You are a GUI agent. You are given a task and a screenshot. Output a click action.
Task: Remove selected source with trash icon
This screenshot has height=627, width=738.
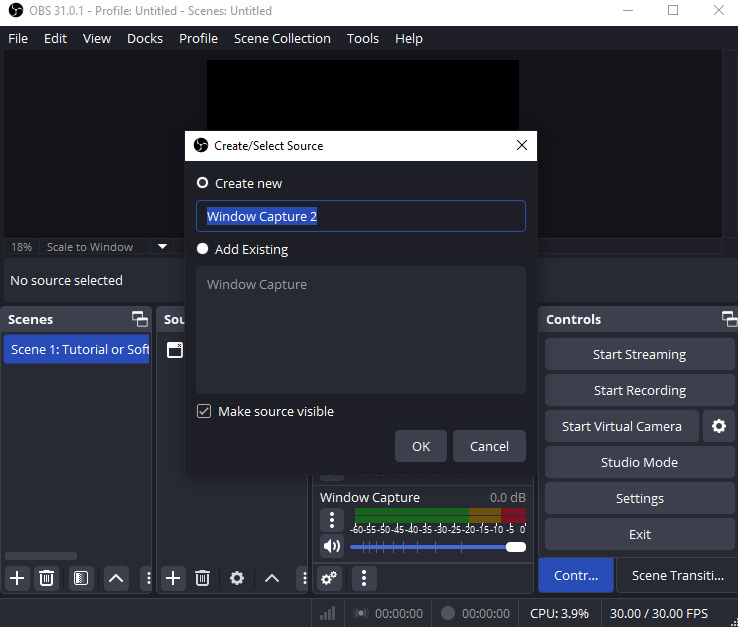tap(202, 578)
